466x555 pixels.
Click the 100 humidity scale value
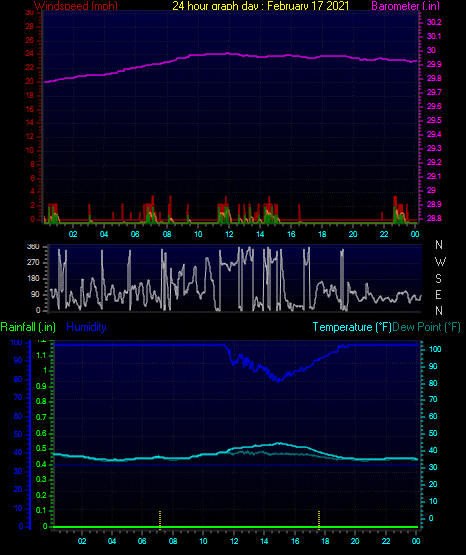[x=16, y=342]
